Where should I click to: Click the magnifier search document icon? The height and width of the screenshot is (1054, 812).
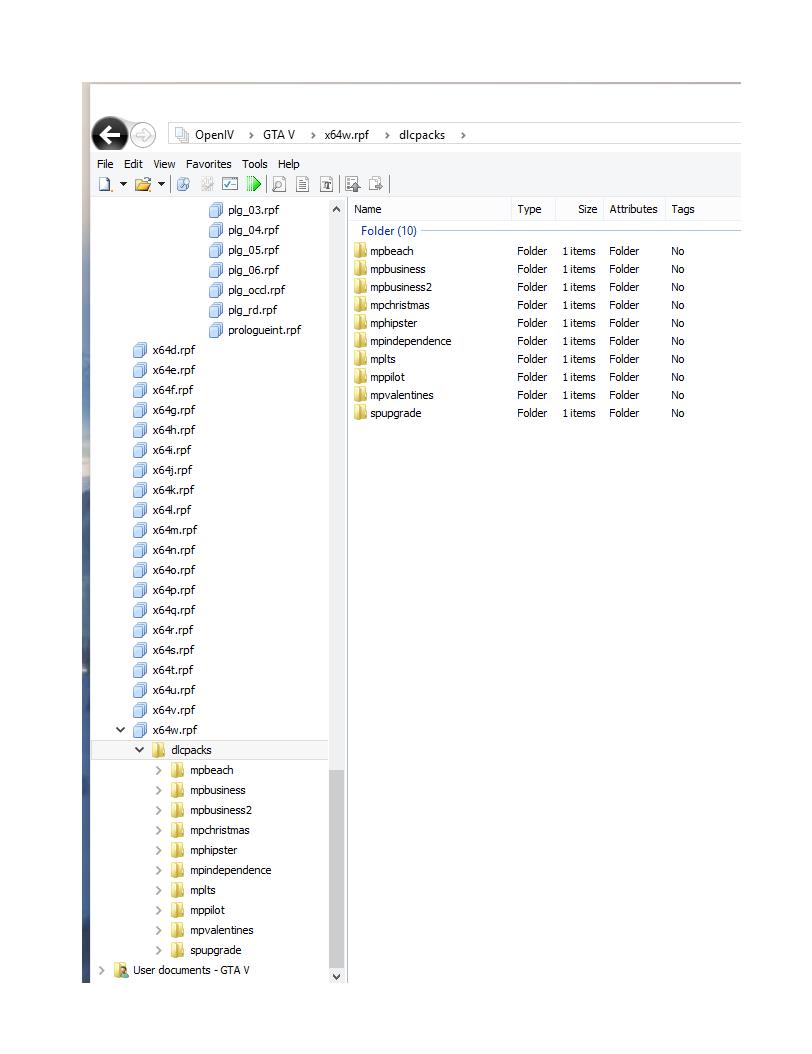point(279,184)
